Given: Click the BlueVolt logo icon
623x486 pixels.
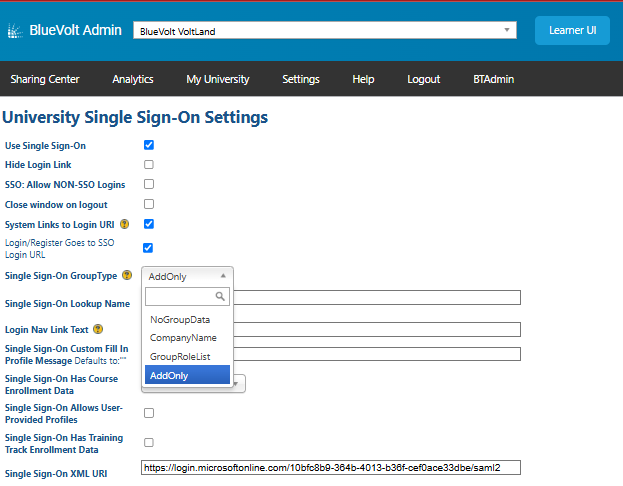Looking at the screenshot, I should coord(15,31).
